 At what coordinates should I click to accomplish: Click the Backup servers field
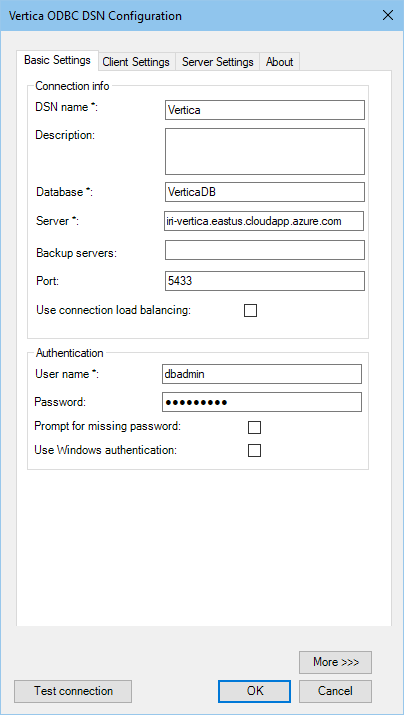265,250
